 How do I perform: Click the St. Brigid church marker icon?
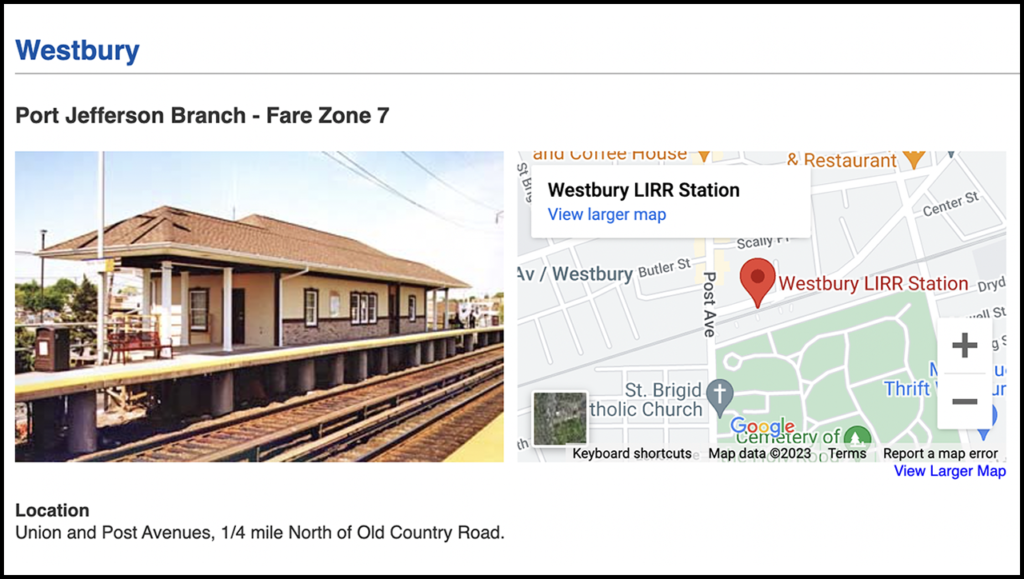tap(719, 395)
